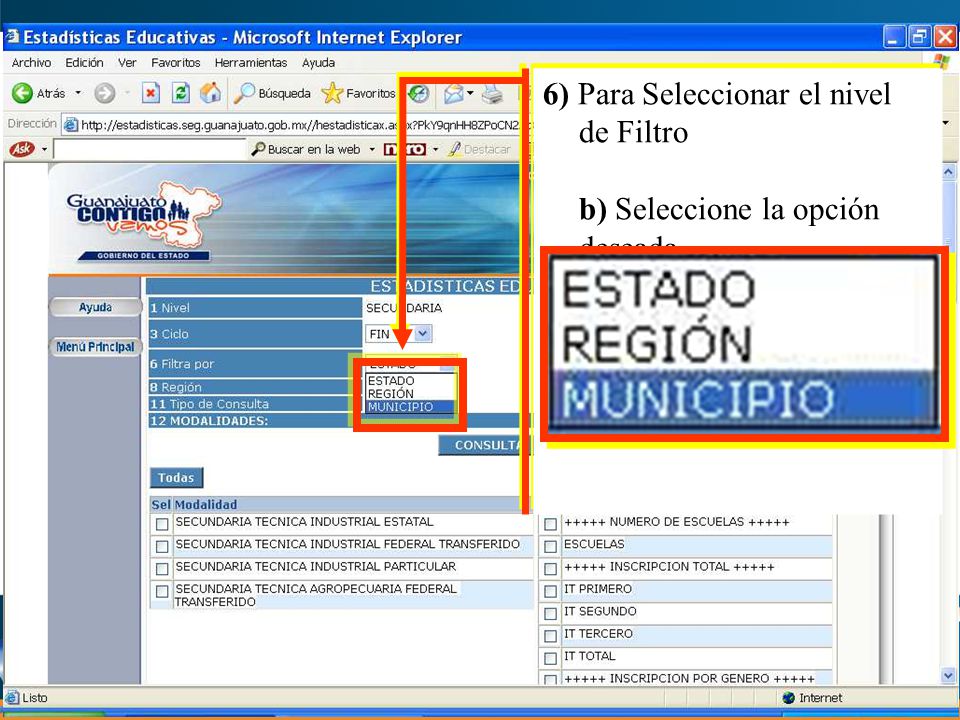The image size is (960, 720).
Task: Click the Mail envelope icon
Action: (x=454, y=94)
